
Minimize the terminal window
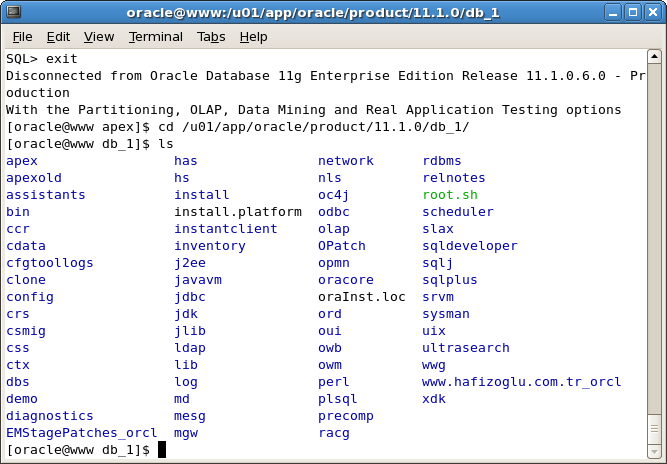point(610,12)
